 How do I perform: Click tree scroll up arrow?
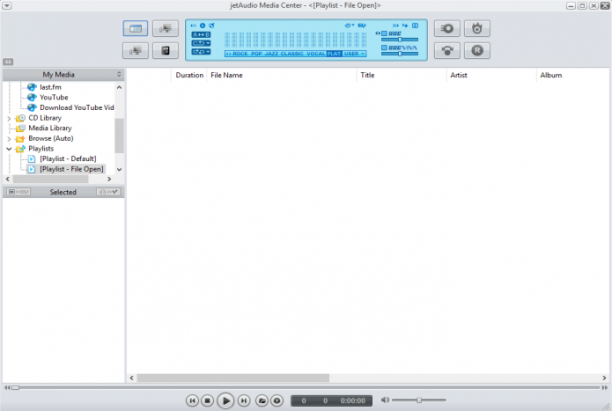tap(119, 87)
